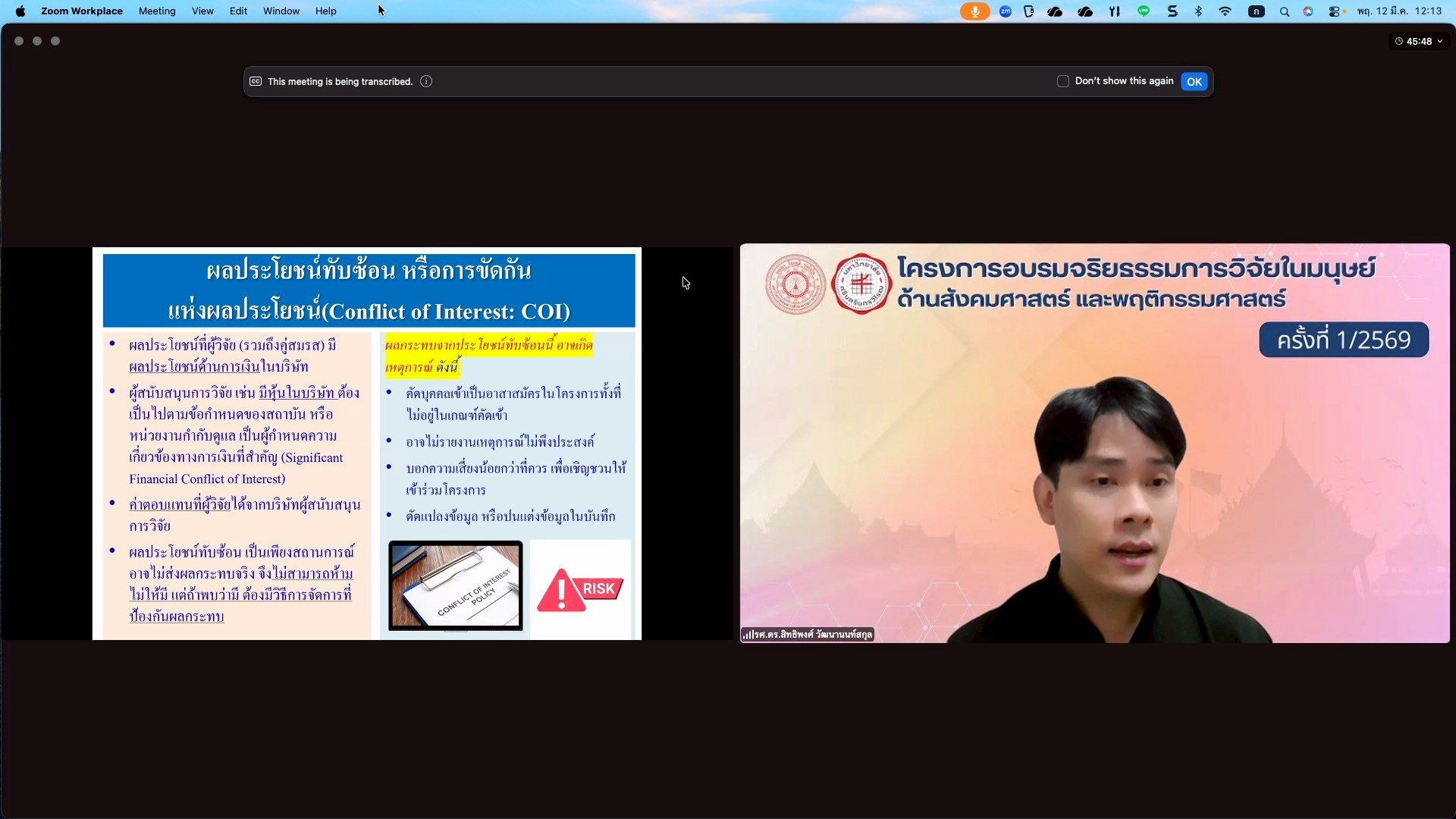Click the LINE icon in menu bar
The image size is (1456, 819).
coord(1144,11)
